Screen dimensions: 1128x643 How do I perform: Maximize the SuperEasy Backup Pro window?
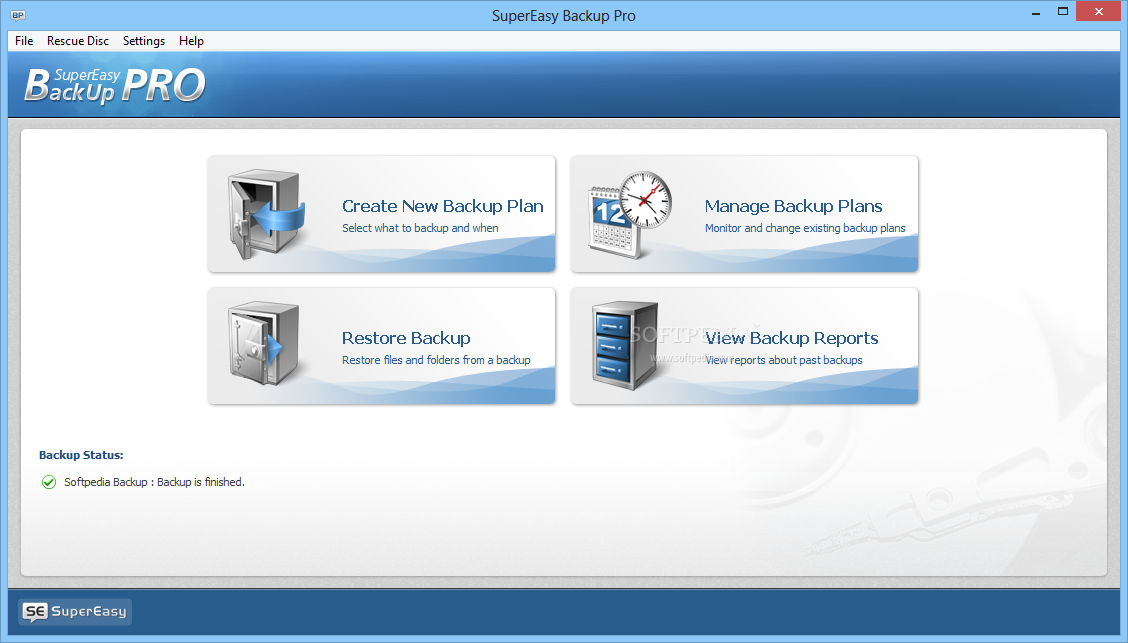(1063, 12)
